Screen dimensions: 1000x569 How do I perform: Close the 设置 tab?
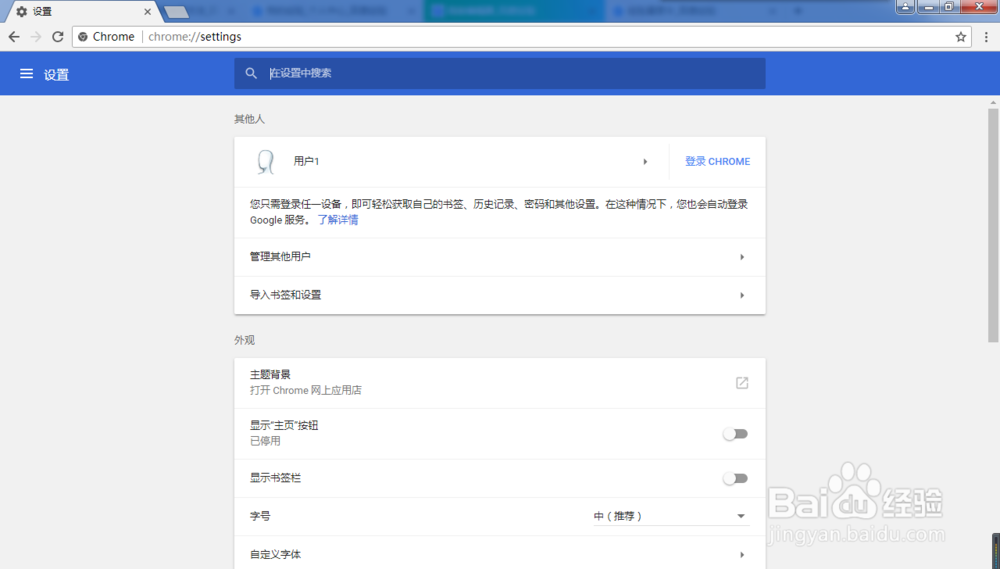coord(147,11)
